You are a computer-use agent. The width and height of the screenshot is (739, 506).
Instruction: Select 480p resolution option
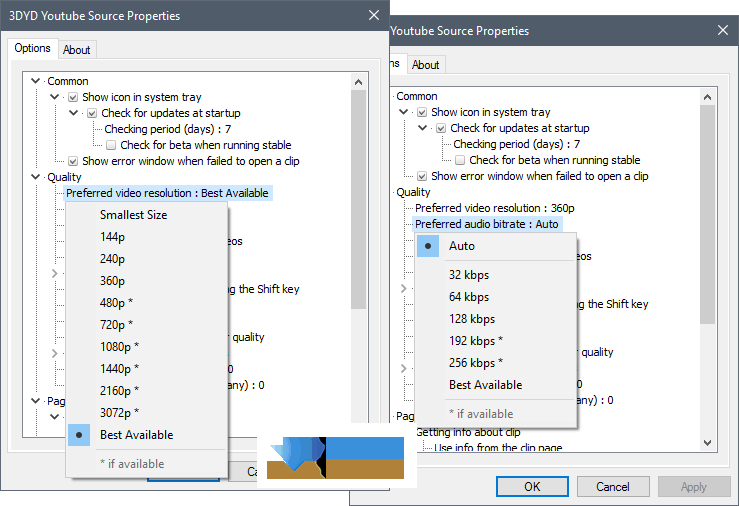(x=147, y=303)
